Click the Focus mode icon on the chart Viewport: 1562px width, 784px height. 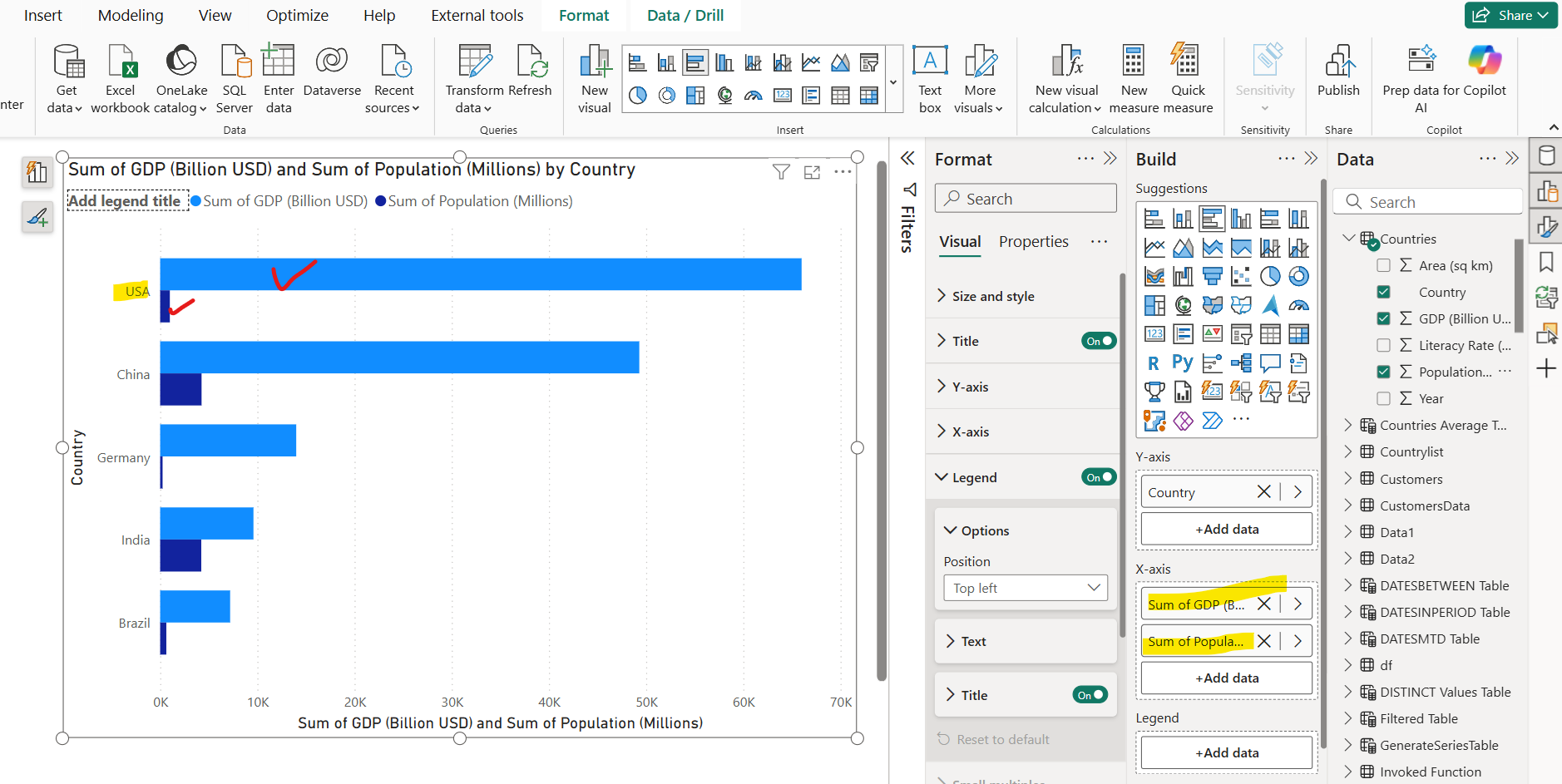pyautogui.click(x=812, y=172)
